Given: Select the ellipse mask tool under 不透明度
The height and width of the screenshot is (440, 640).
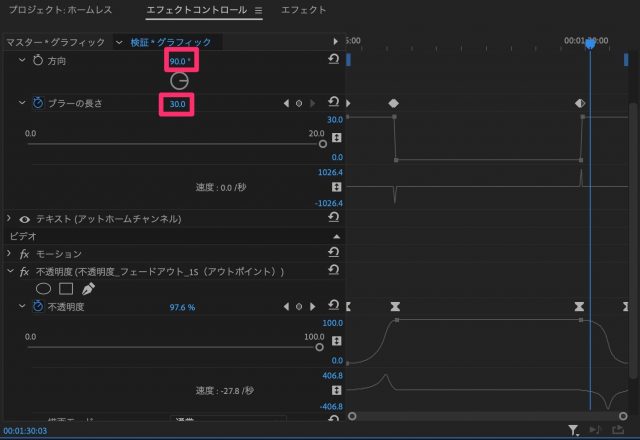Looking at the screenshot, I should pos(43,289).
